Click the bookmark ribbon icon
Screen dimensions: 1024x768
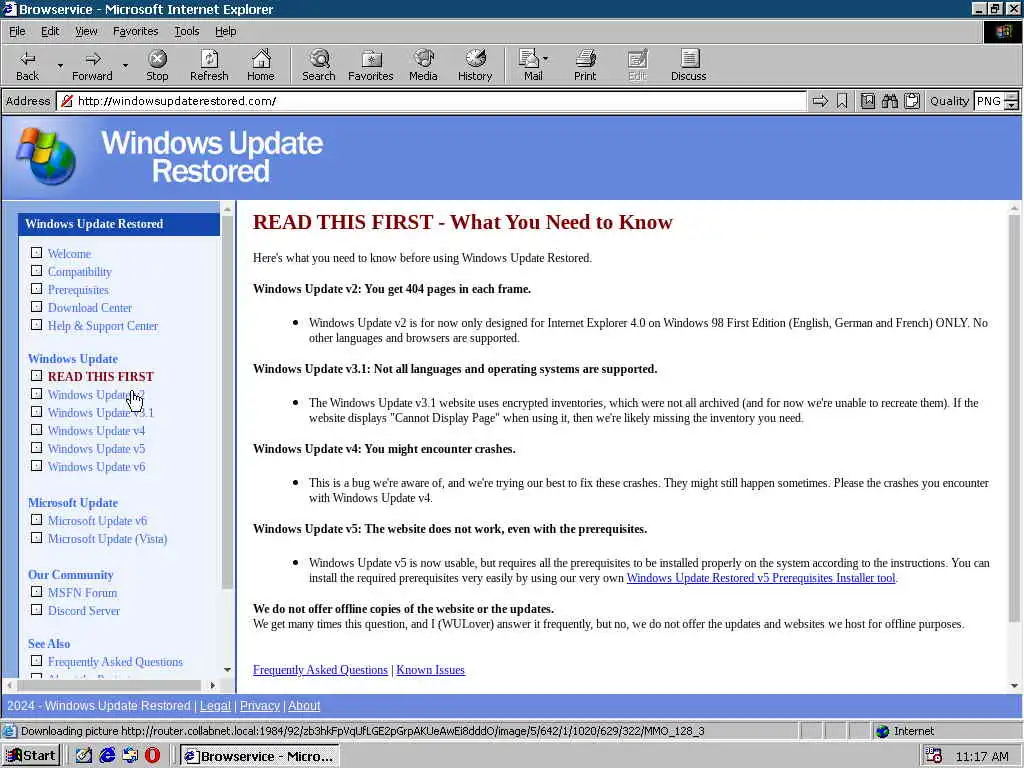pyautogui.click(x=842, y=101)
